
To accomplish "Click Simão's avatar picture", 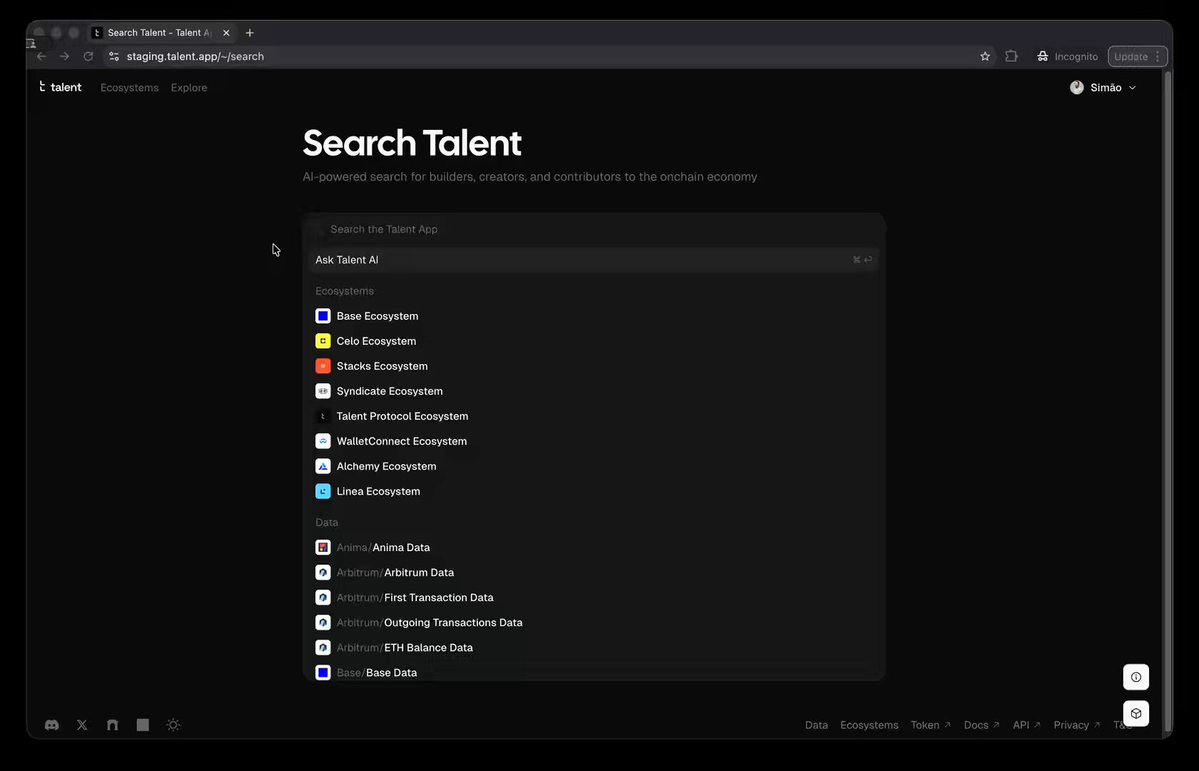I will [x=1077, y=87].
